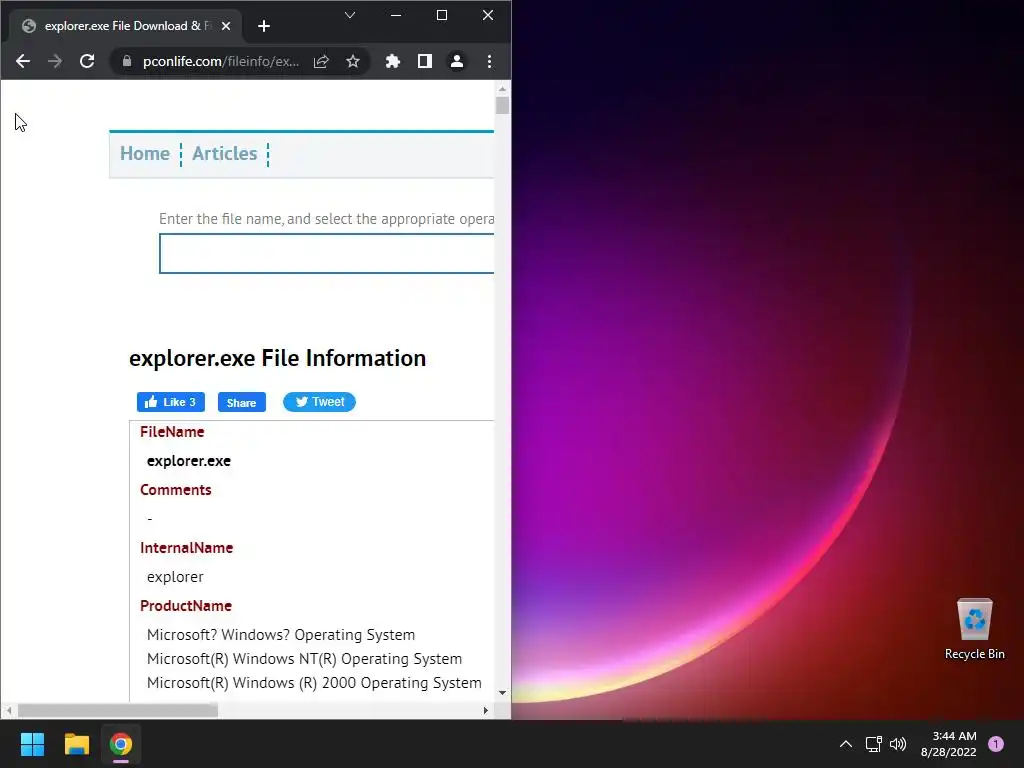
Task: Click the scroll-up arrow of the page
Action: pos(502,88)
